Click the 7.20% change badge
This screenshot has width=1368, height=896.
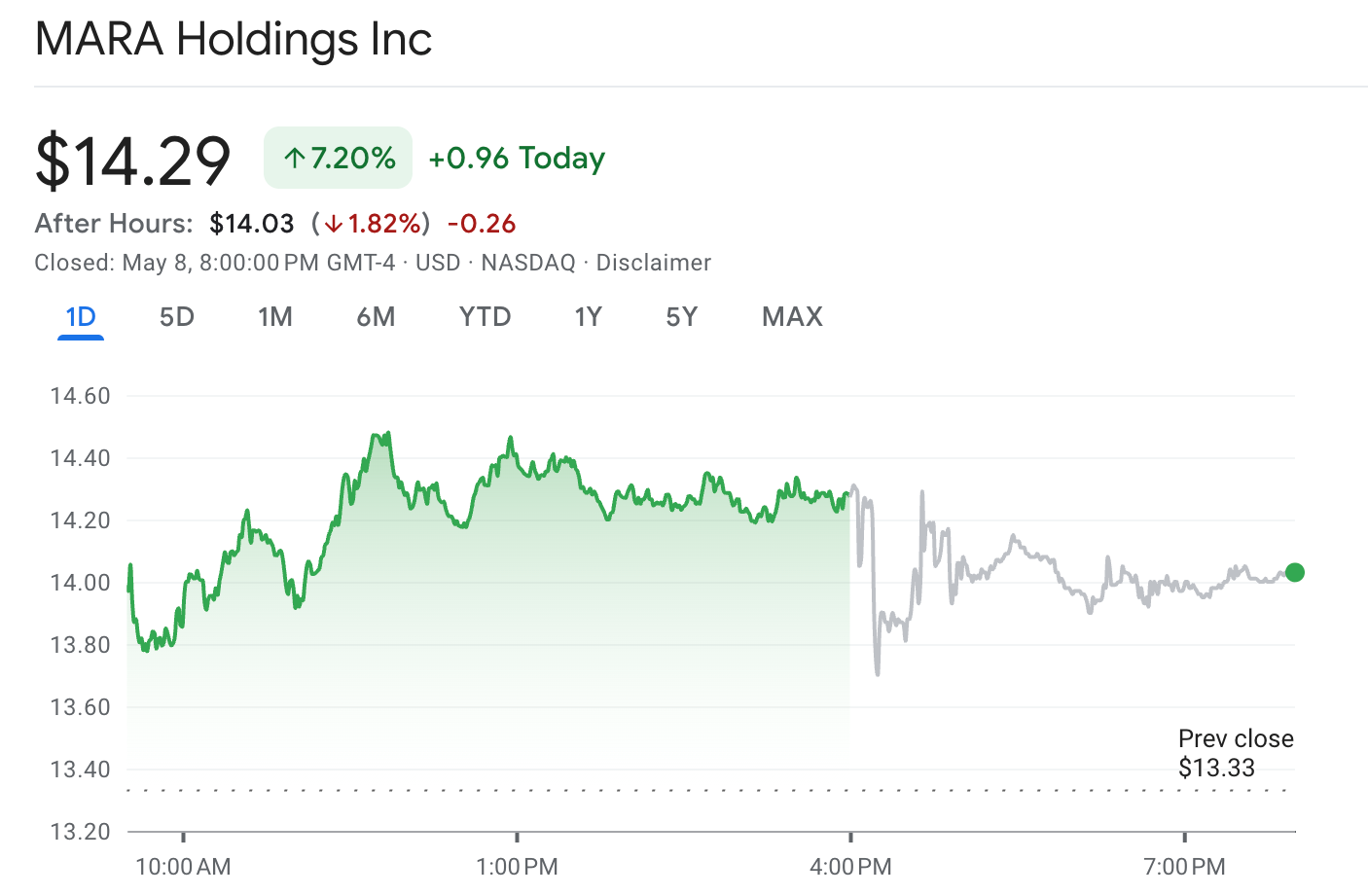338,157
